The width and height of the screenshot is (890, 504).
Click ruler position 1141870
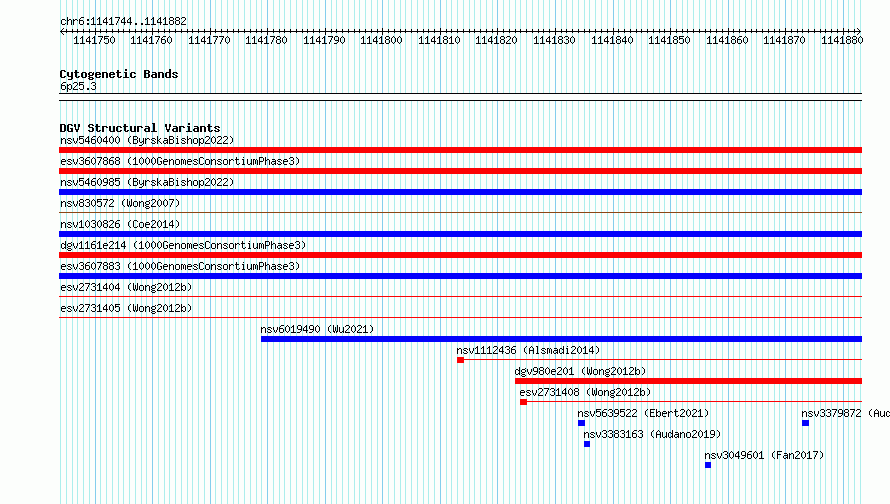tap(784, 40)
